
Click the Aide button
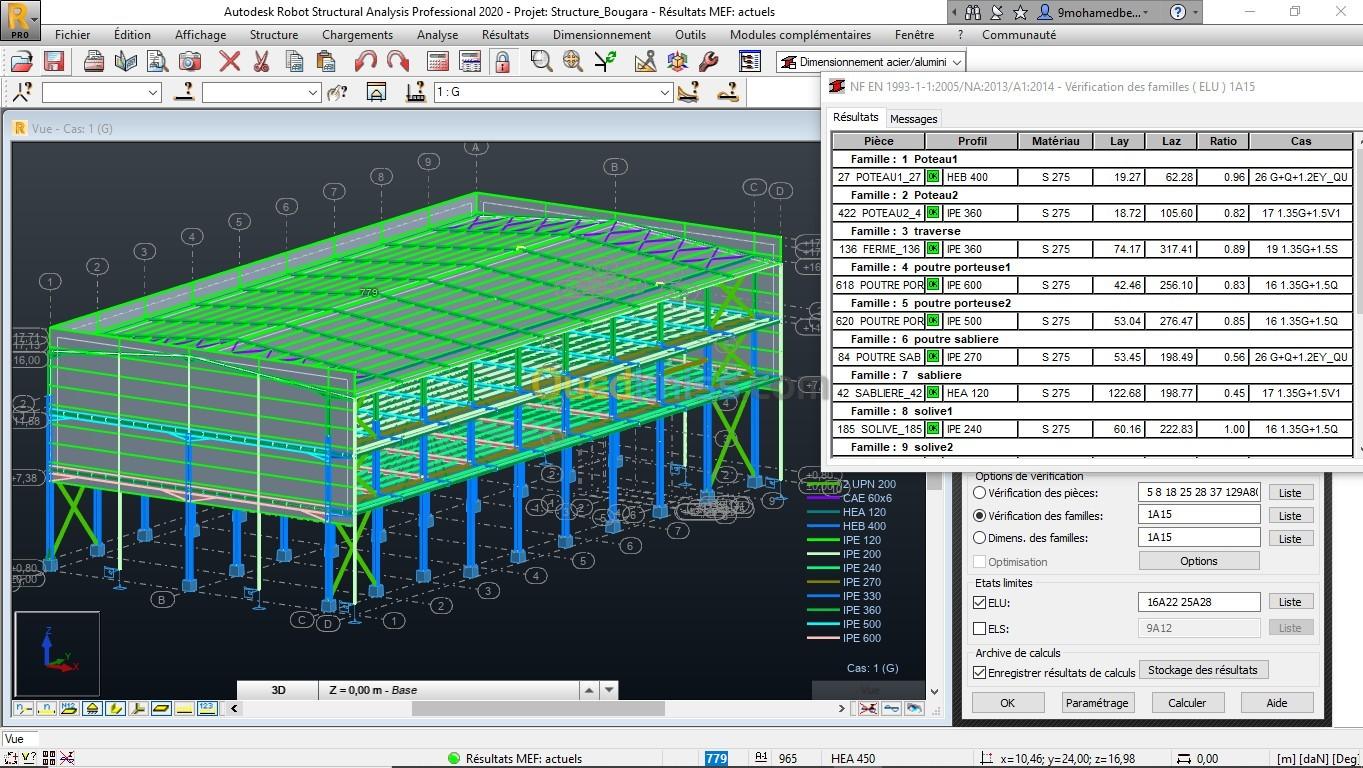pyautogui.click(x=1277, y=703)
